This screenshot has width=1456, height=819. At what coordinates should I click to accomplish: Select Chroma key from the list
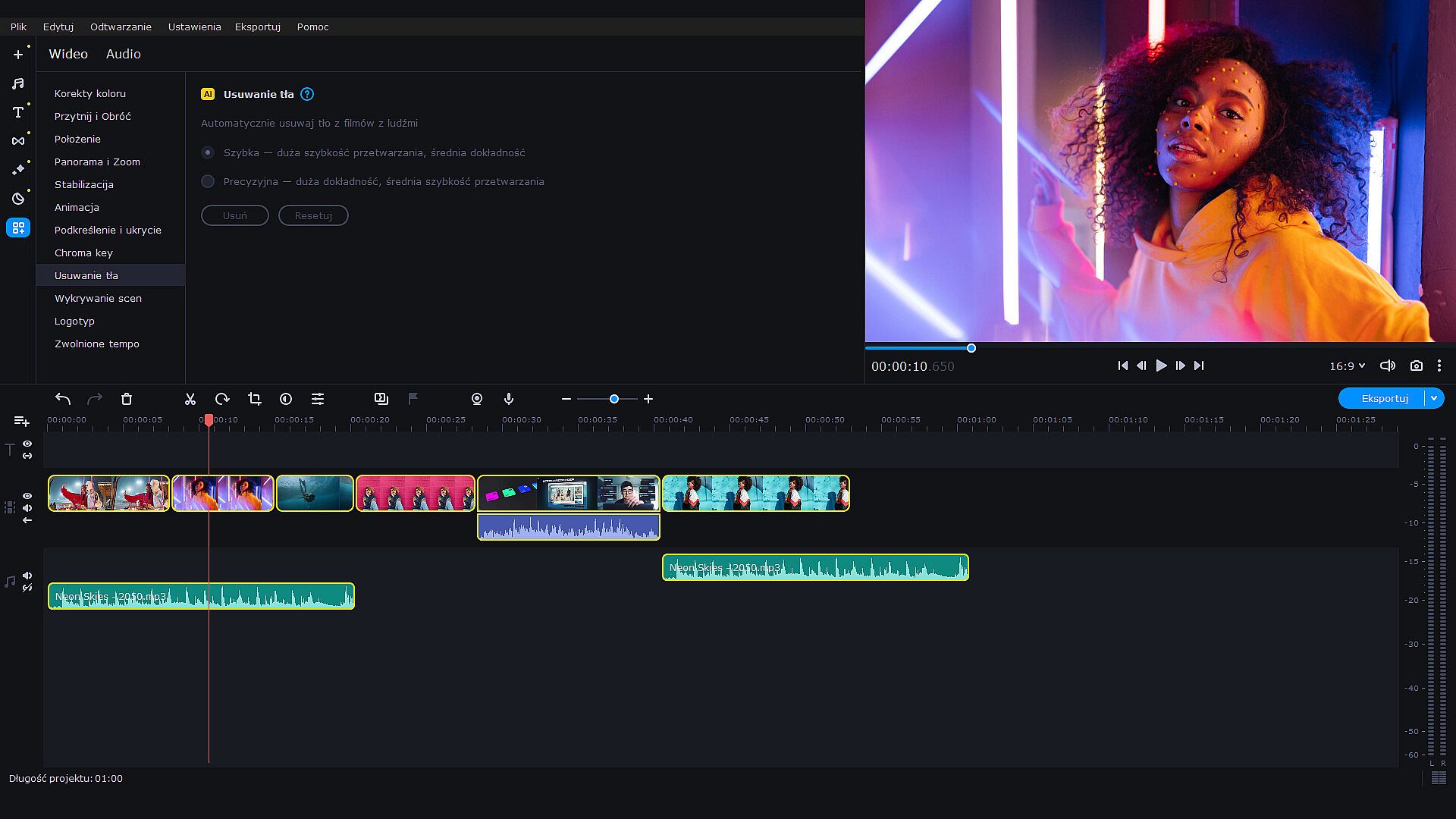click(83, 253)
